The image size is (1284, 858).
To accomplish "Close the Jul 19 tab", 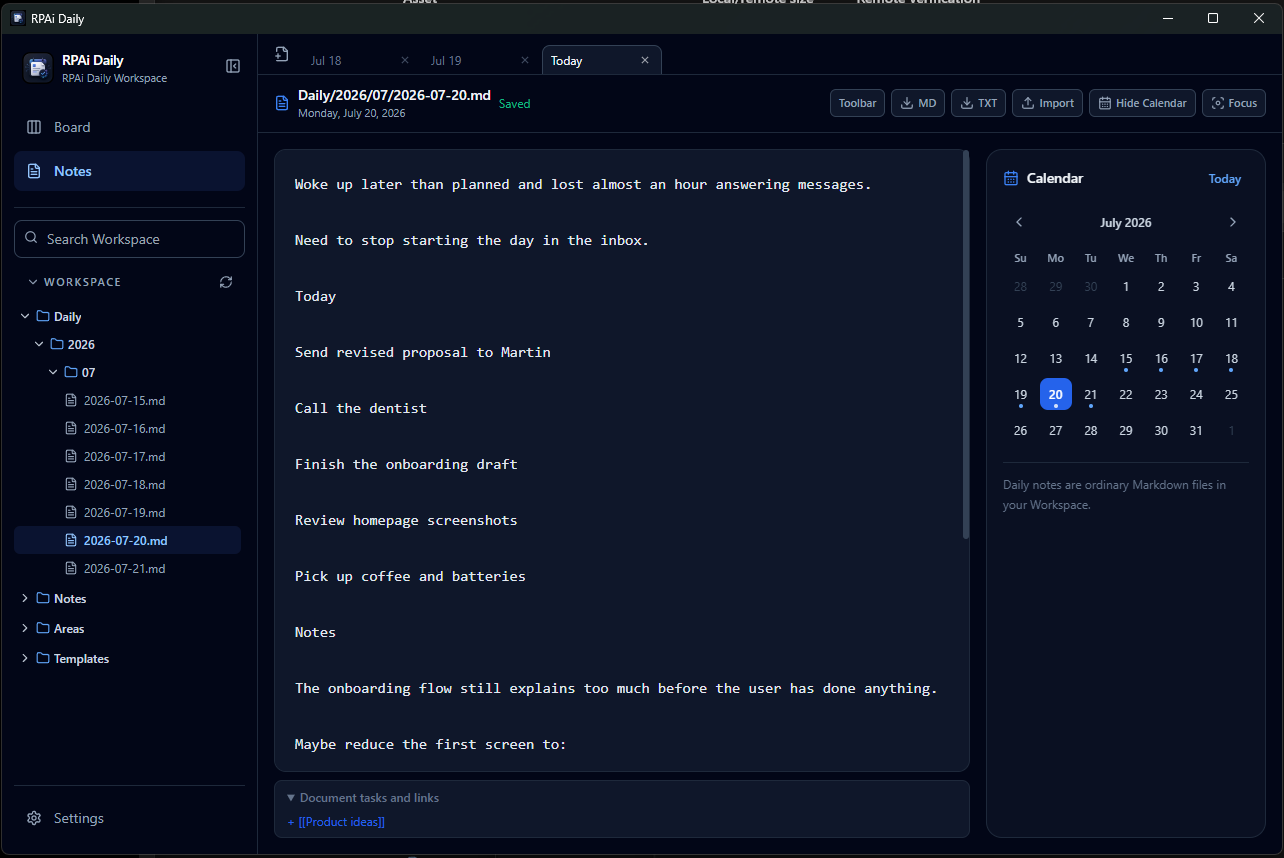I will (525, 60).
